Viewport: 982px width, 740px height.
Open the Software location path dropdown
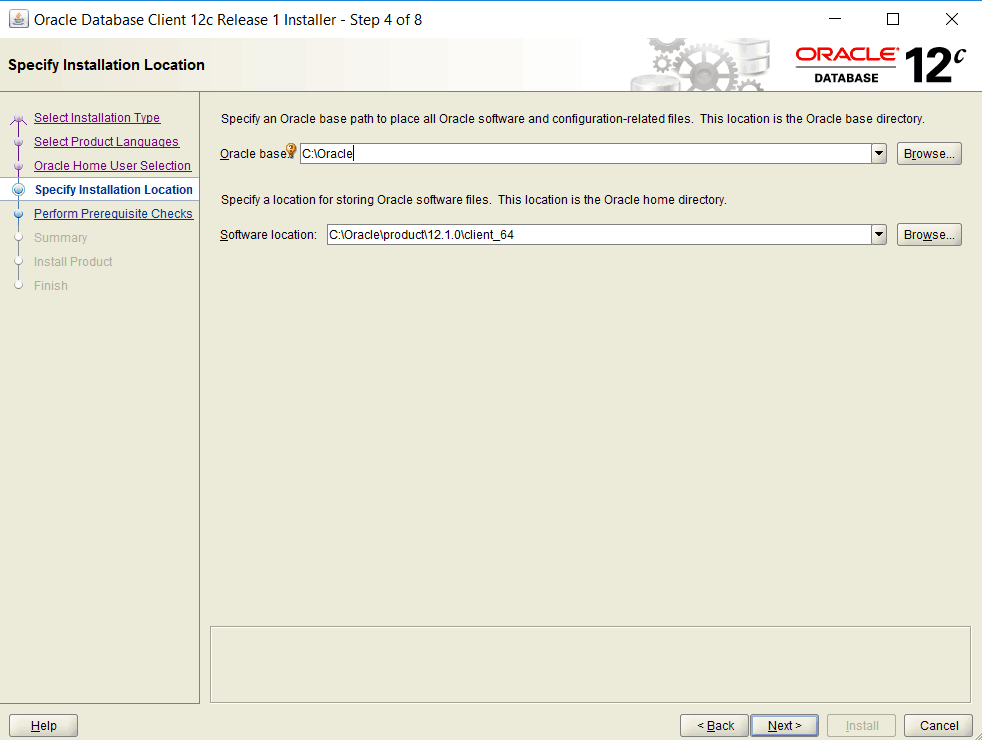(x=879, y=235)
